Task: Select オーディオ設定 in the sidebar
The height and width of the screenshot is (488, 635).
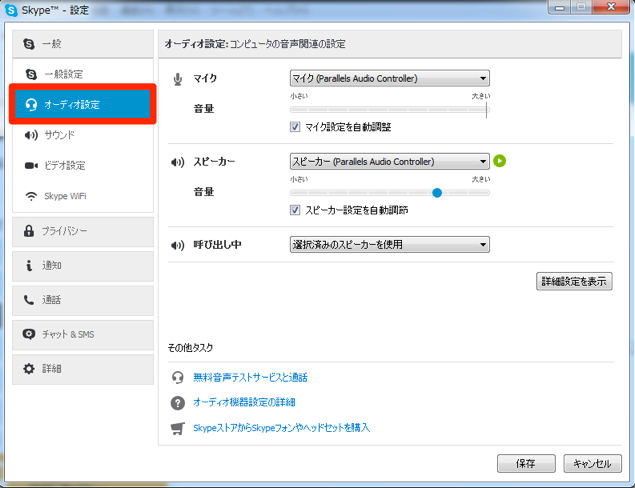Action: [83, 104]
